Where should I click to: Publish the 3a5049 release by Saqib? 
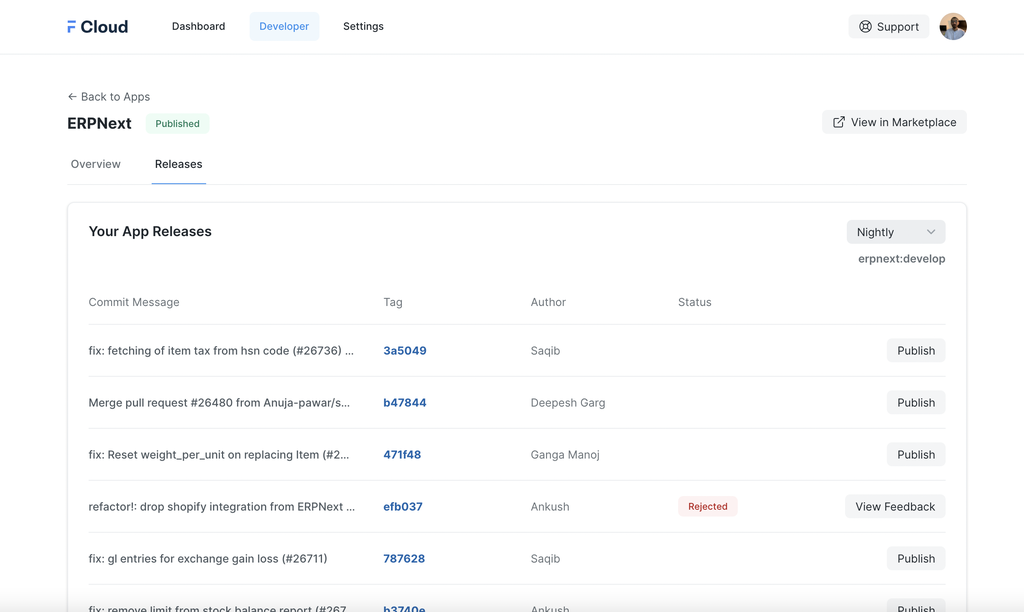915,351
